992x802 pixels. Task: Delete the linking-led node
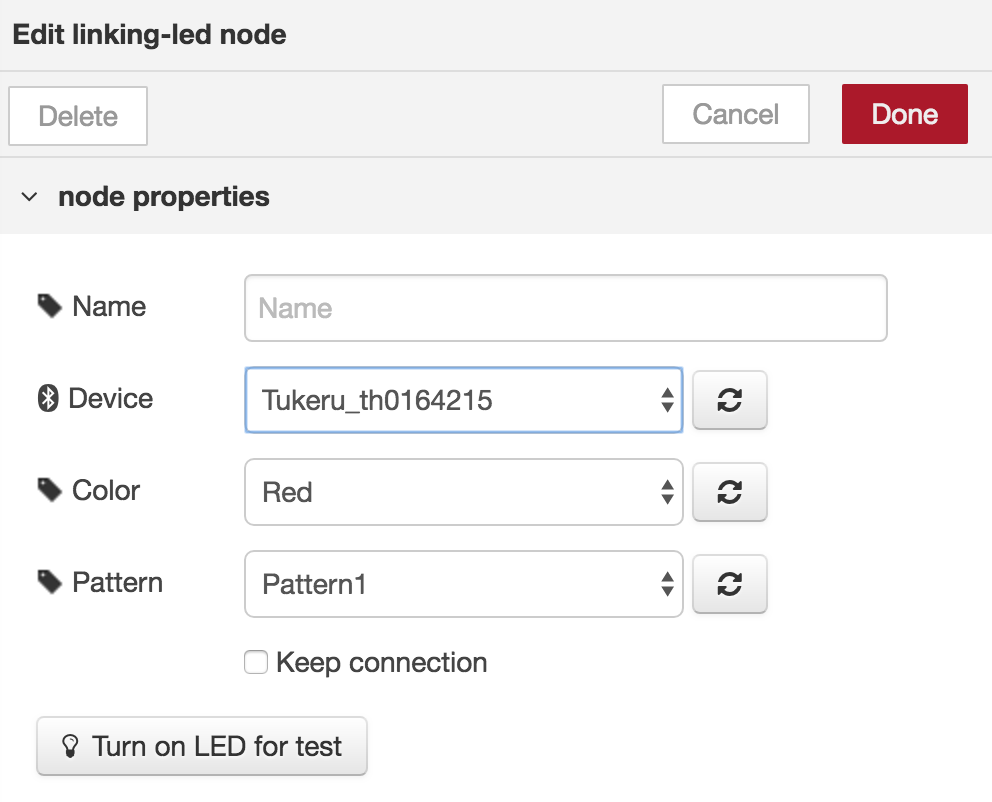click(x=78, y=116)
